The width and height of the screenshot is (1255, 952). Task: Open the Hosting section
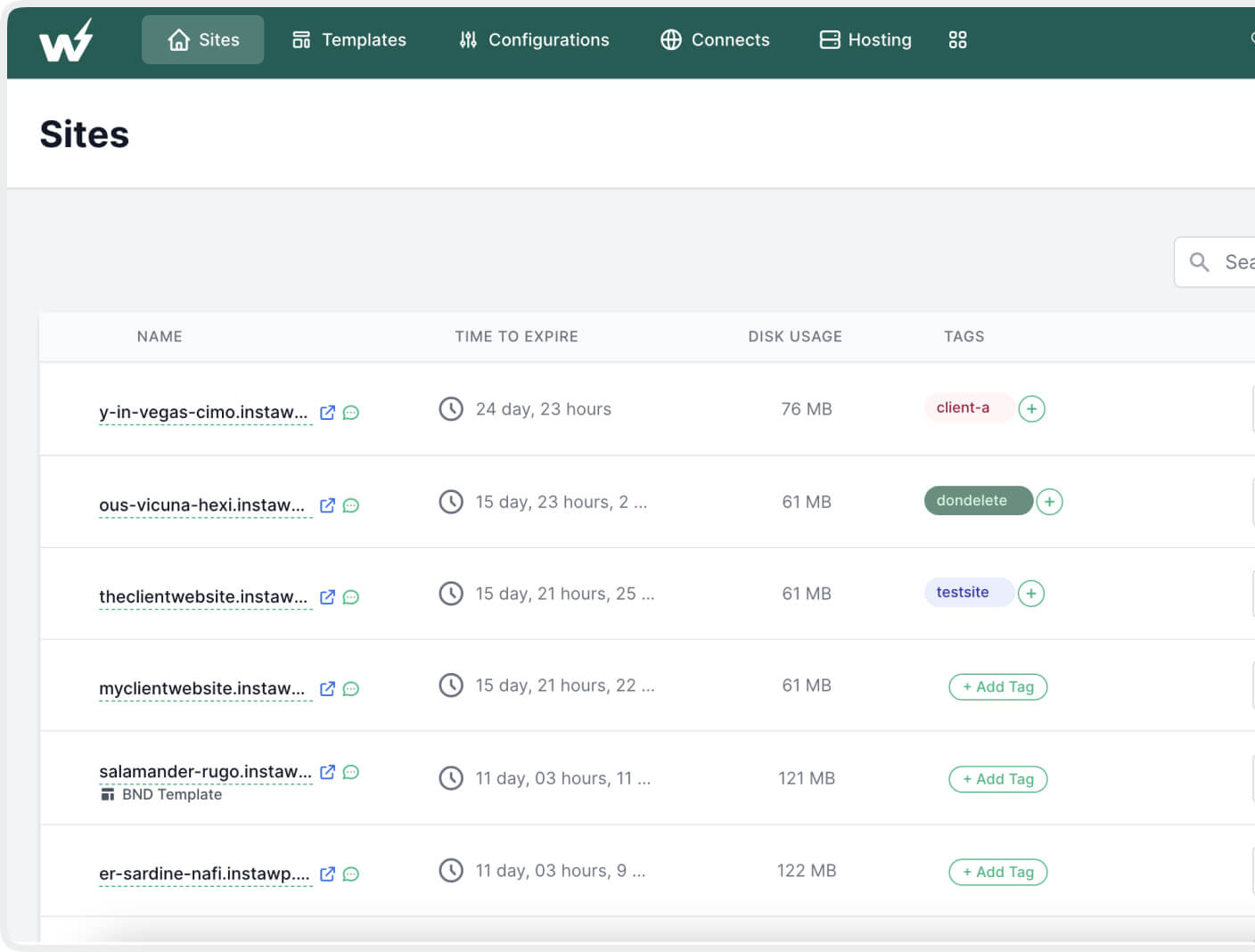864,39
